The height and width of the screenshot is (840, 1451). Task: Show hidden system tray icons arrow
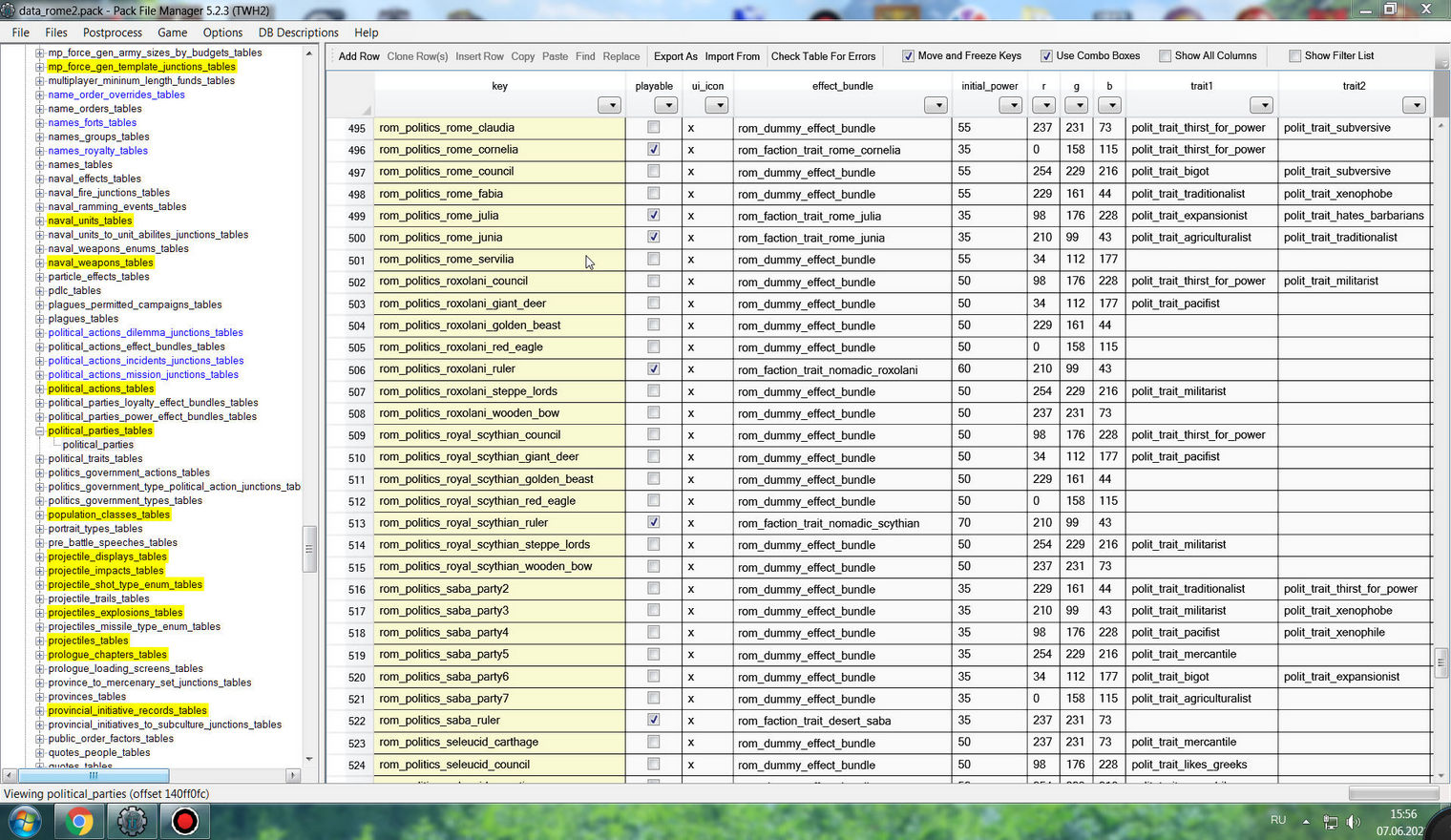[x=1306, y=822]
